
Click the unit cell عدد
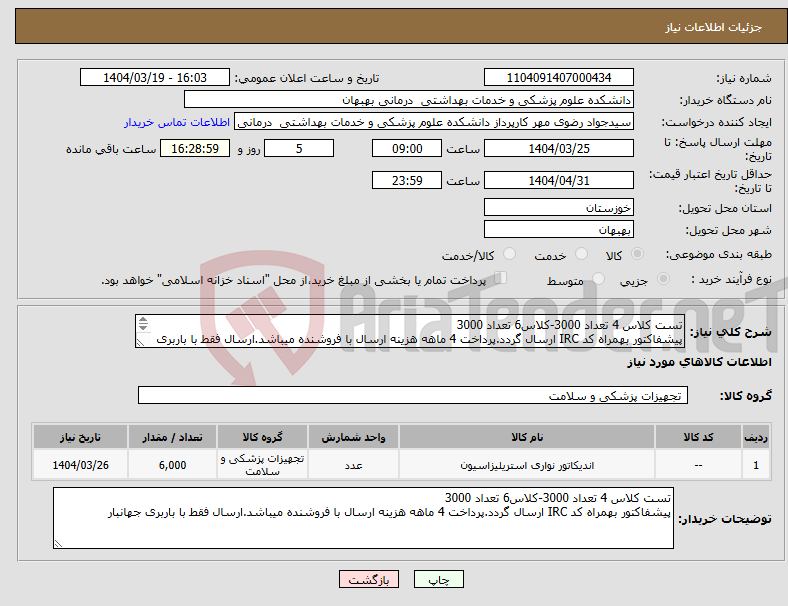click(353, 465)
